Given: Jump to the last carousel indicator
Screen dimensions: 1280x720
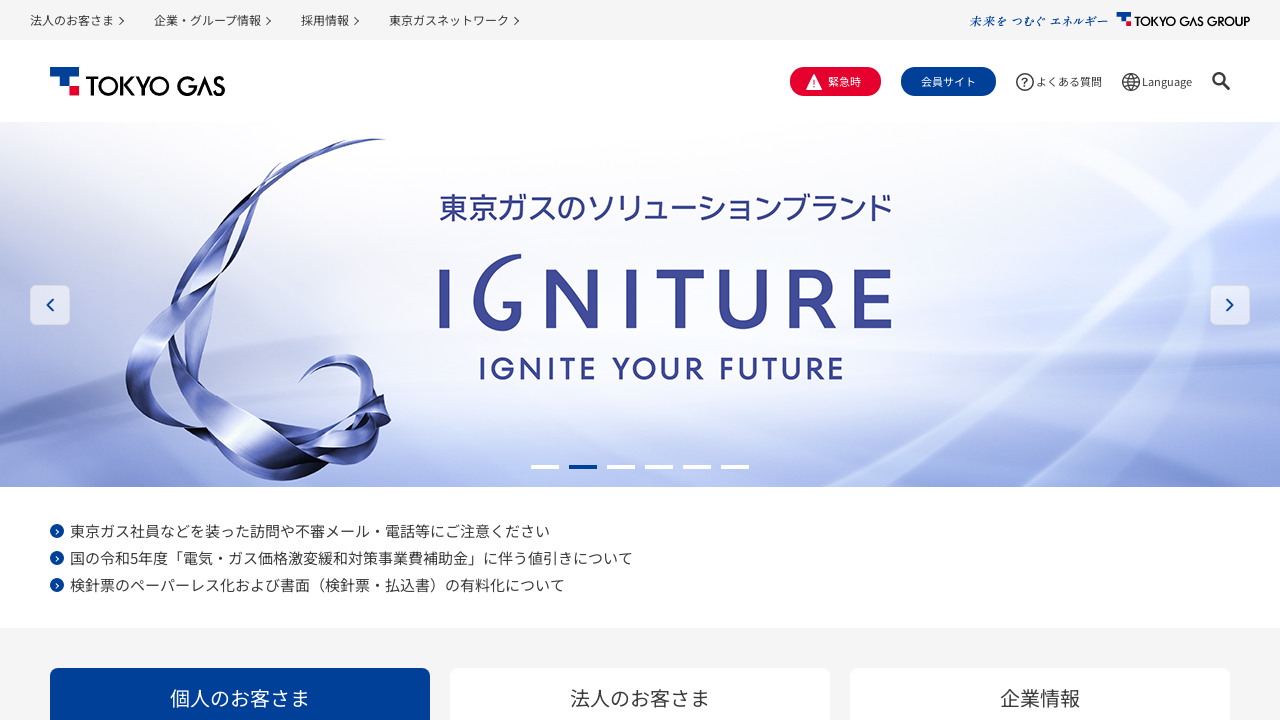Looking at the screenshot, I should click(x=735, y=467).
